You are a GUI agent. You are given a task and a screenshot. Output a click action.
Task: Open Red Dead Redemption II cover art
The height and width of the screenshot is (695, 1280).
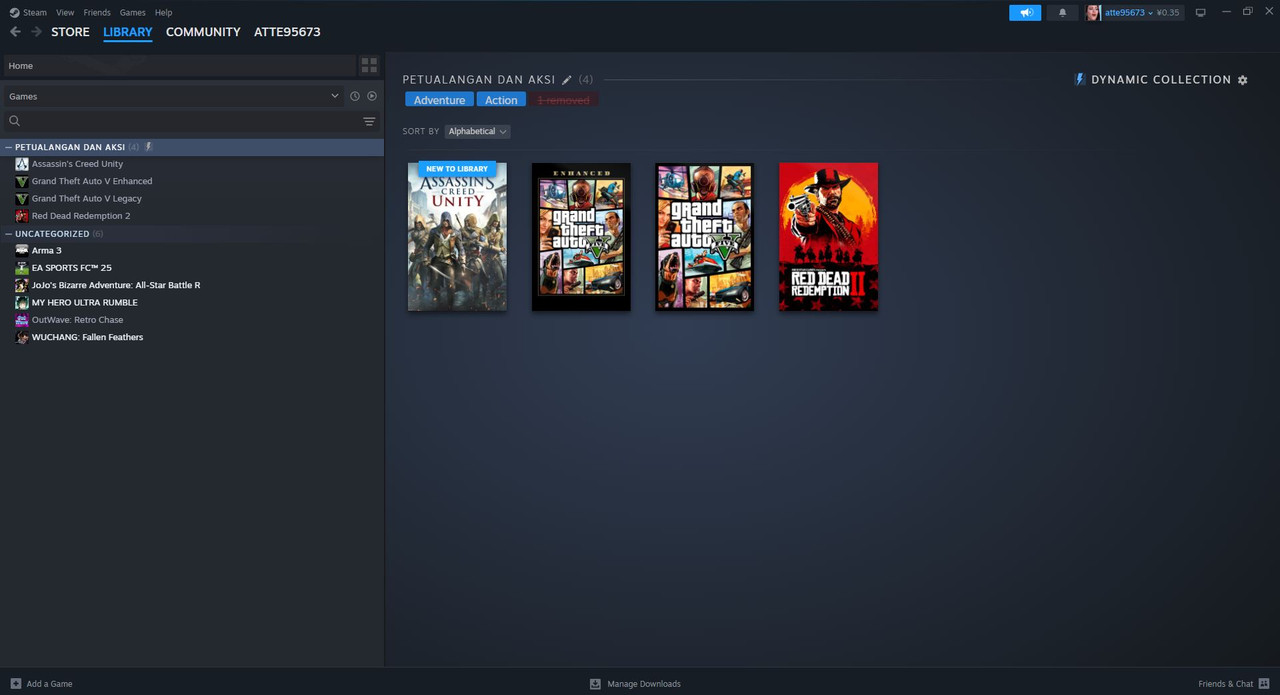click(x=829, y=237)
